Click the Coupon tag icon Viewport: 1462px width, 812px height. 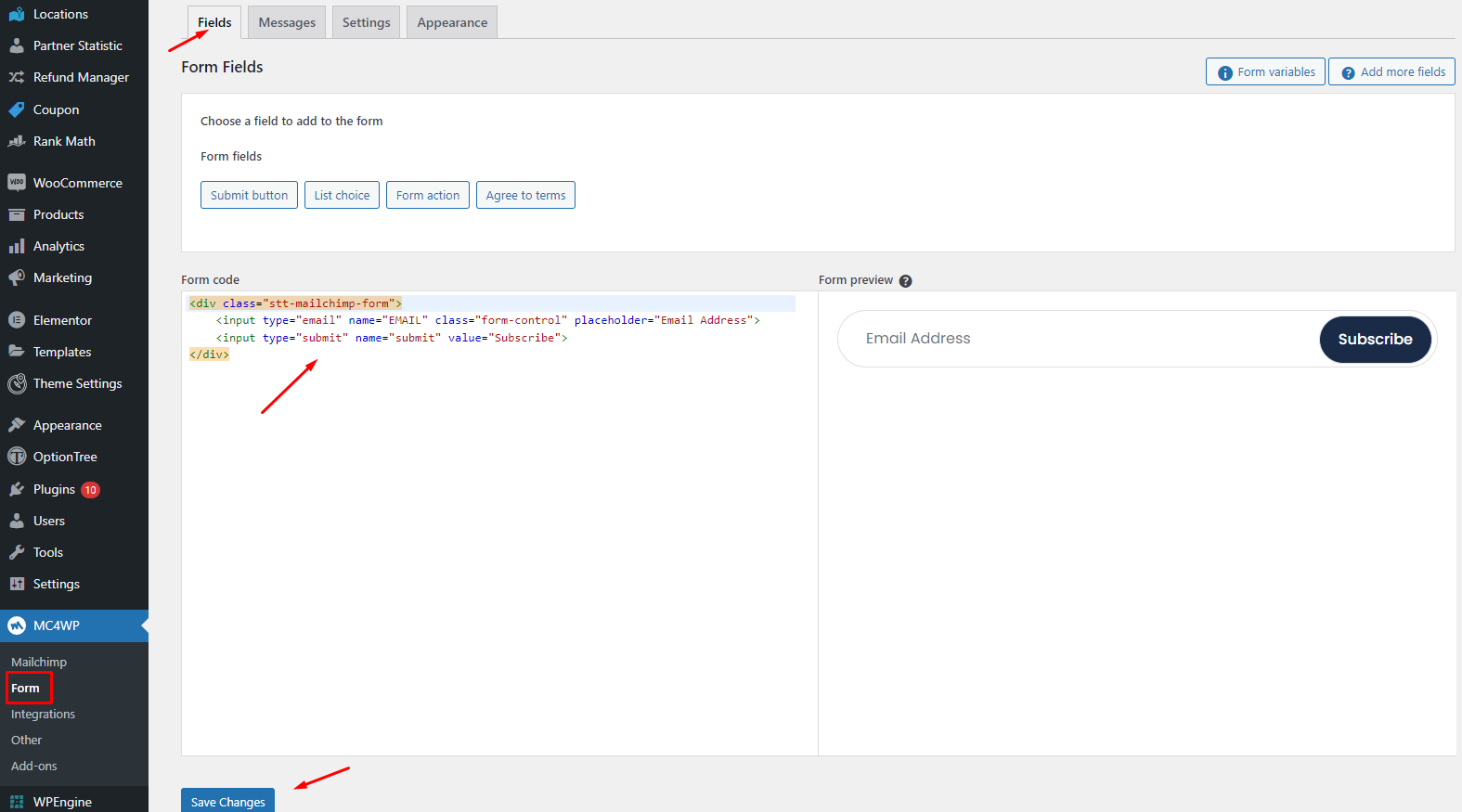coord(17,110)
